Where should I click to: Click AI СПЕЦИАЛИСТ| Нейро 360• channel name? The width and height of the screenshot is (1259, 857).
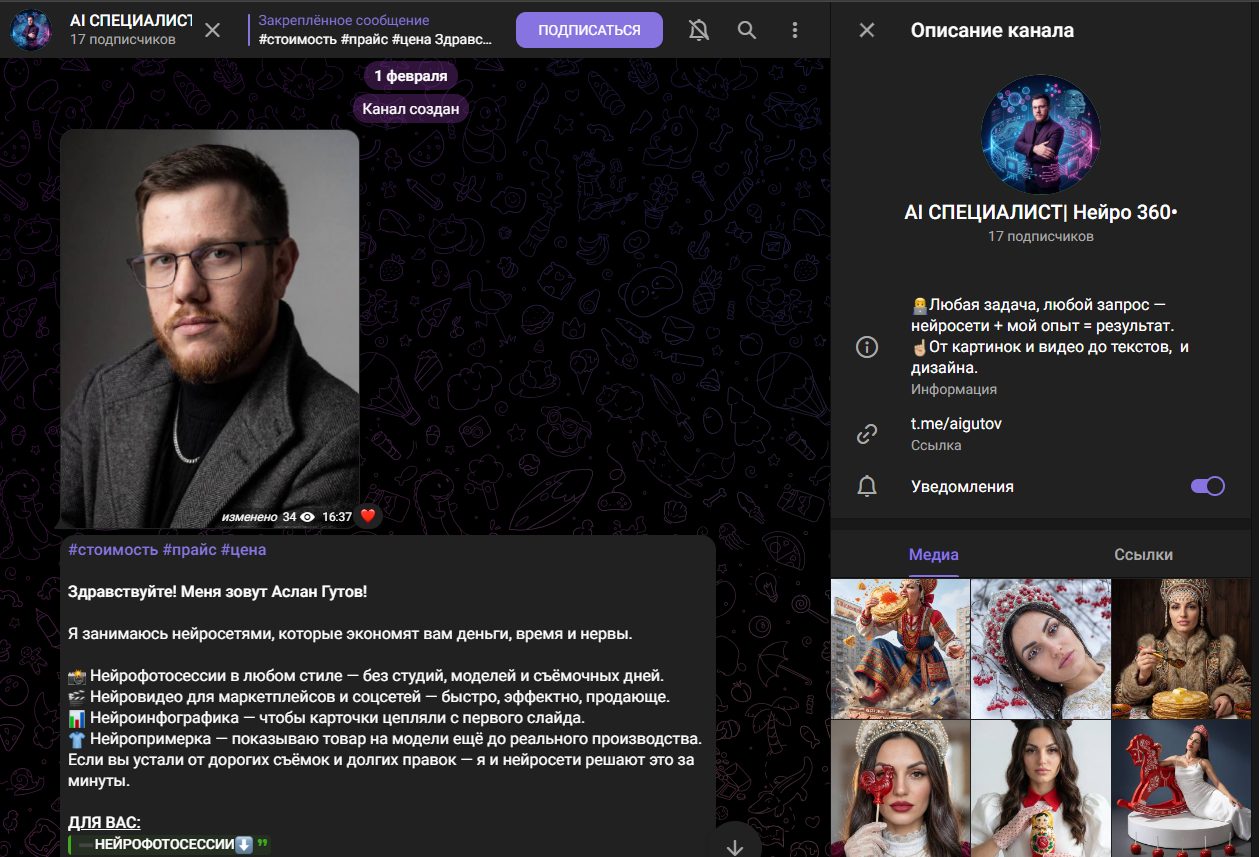click(x=1040, y=213)
